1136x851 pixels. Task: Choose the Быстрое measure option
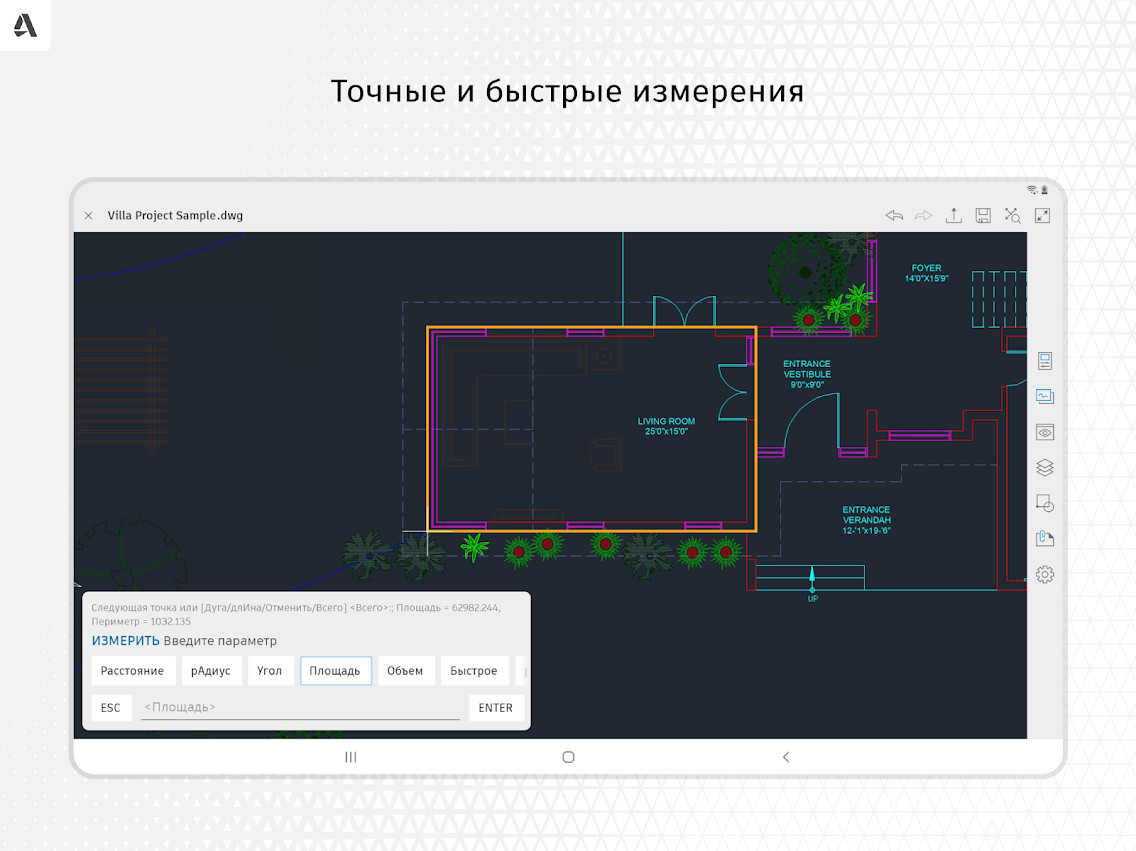474,671
